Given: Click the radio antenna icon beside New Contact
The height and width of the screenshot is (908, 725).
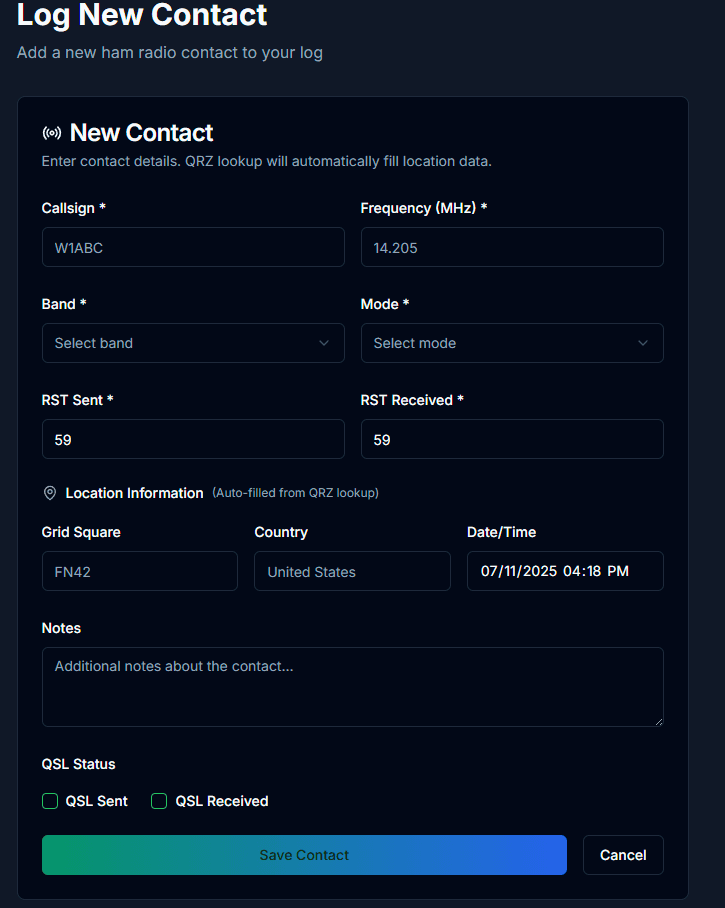Looking at the screenshot, I should (52, 133).
